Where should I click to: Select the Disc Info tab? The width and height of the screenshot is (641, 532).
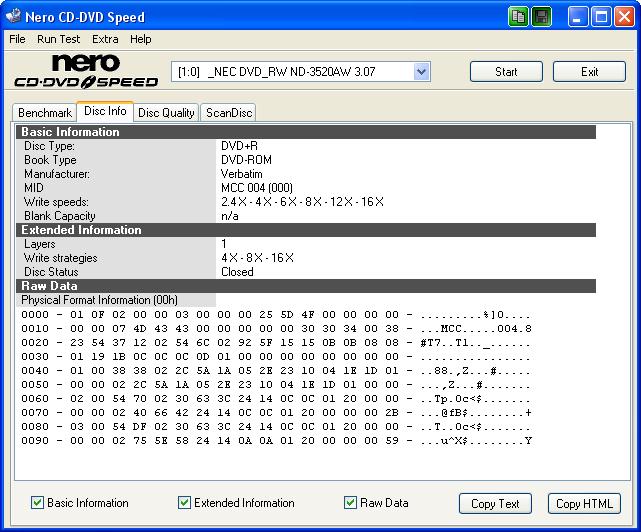point(105,111)
